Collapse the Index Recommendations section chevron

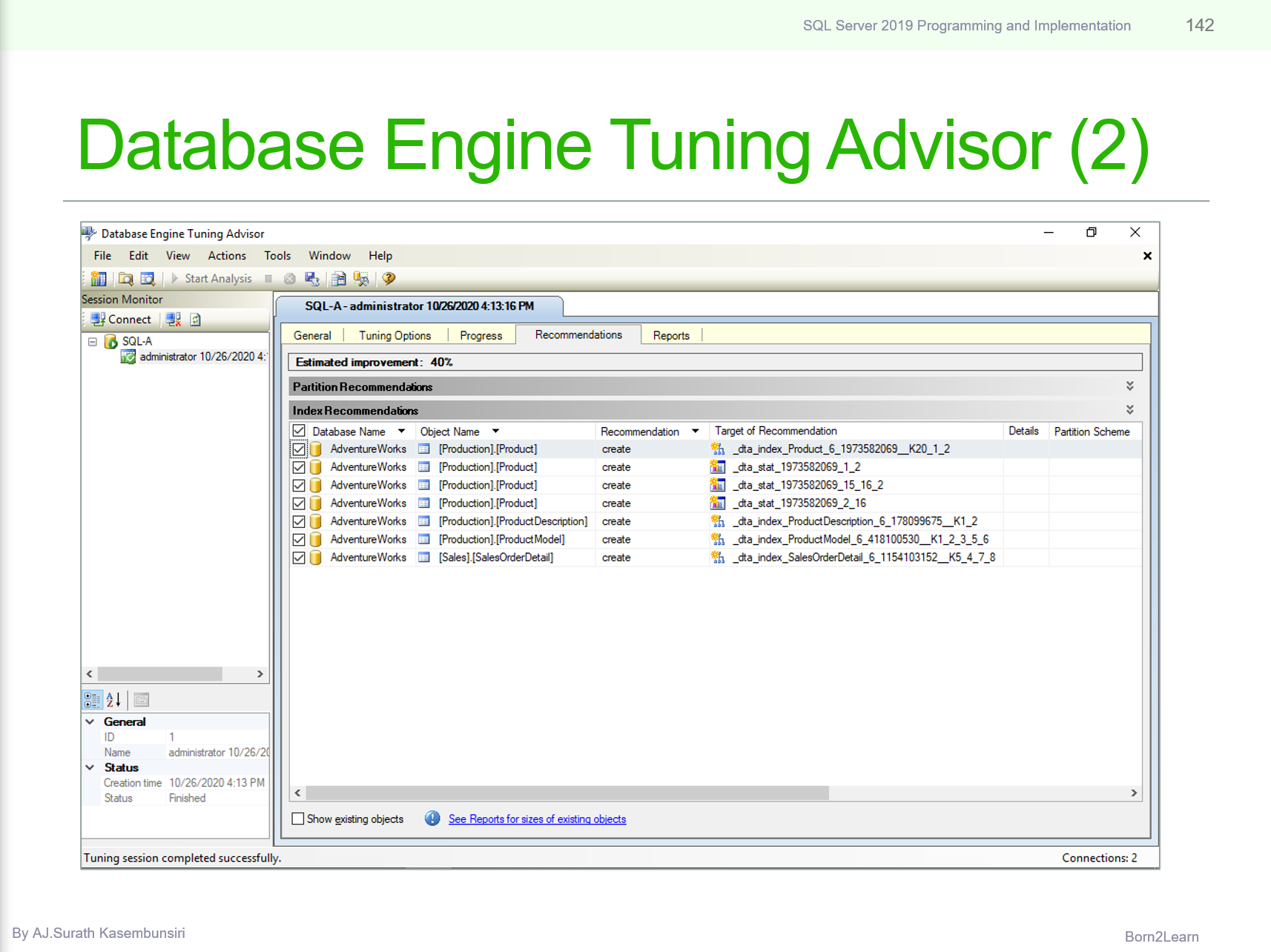pos(1130,409)
